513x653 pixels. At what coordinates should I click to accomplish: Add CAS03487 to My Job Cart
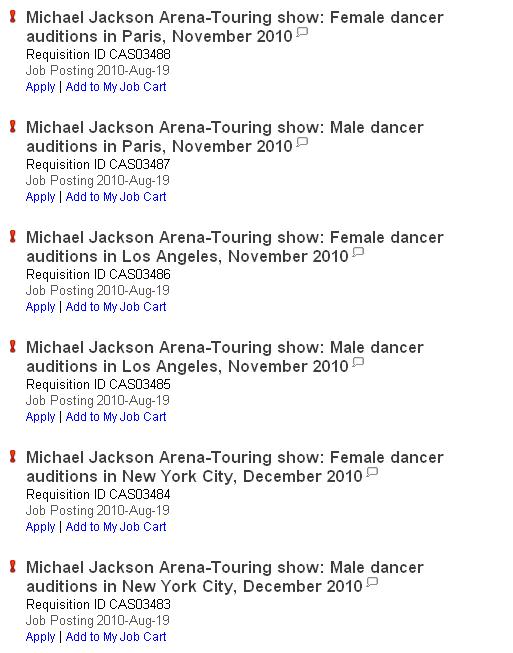point(116,197)
